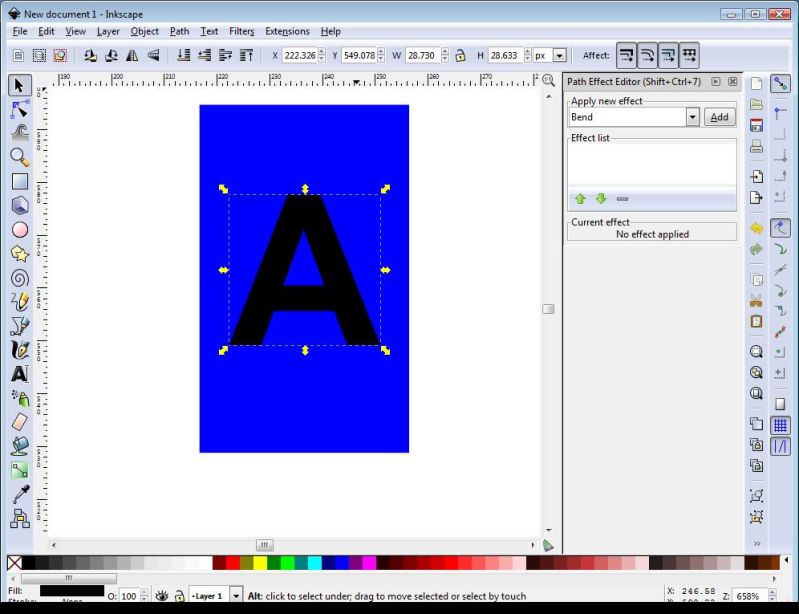Screen dimensions: 799x614
Task: Click Flip horizontally icon
Action: click(x=132, y=55)
